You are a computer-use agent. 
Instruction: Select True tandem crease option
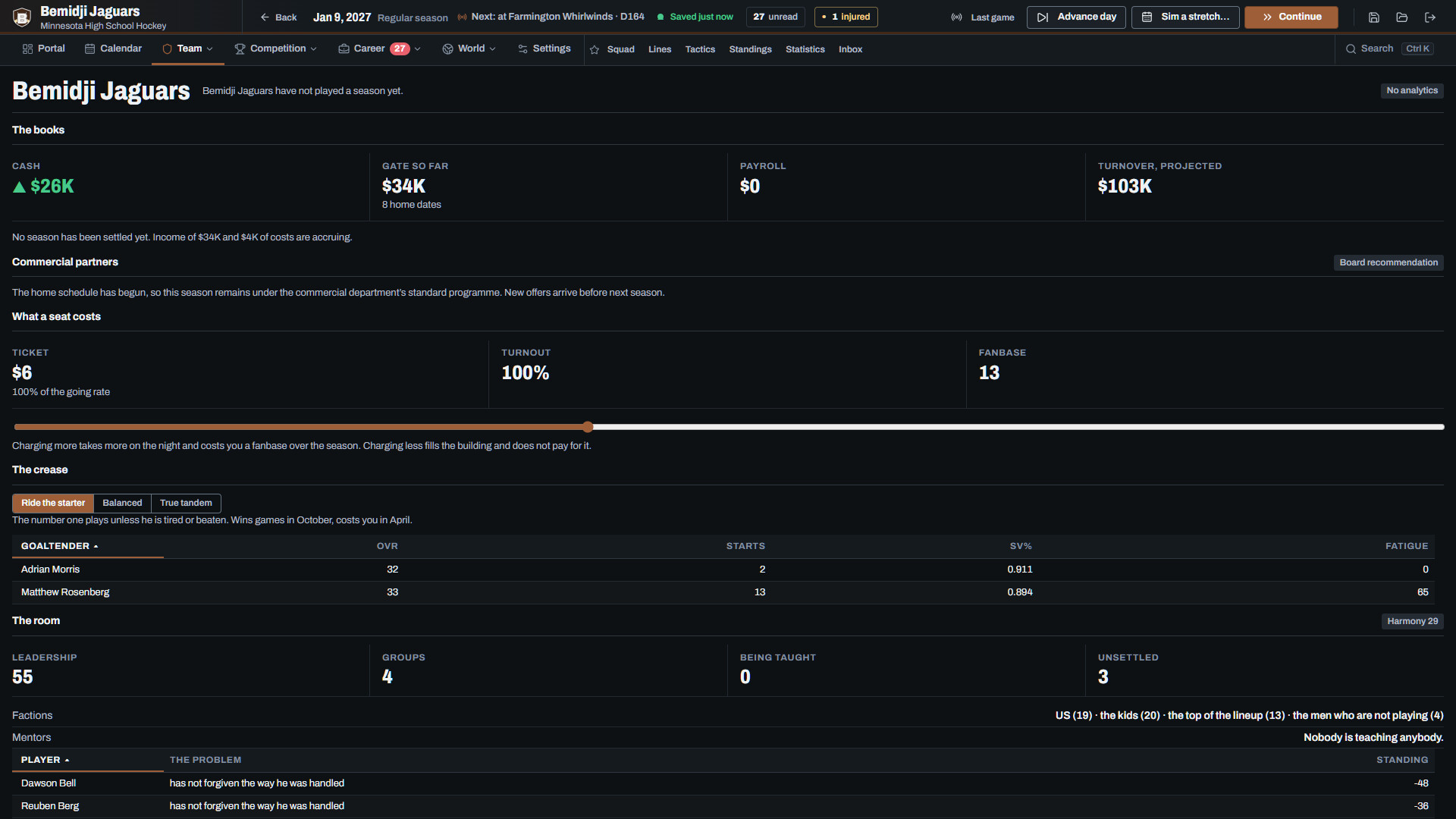pos(186,503)
